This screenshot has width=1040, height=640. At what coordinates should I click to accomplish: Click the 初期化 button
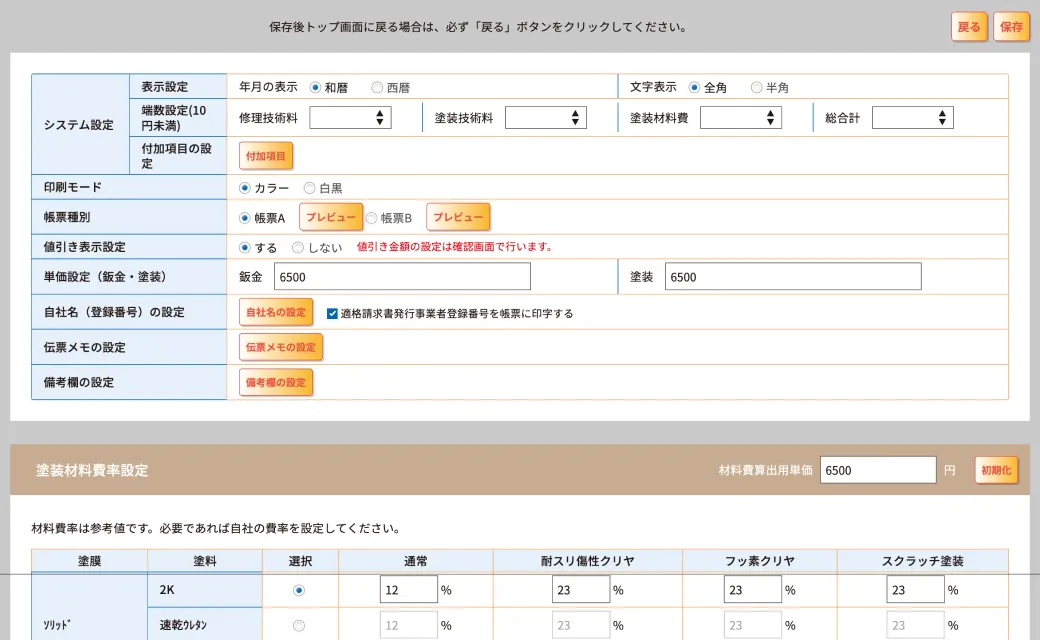pos(996,470)
